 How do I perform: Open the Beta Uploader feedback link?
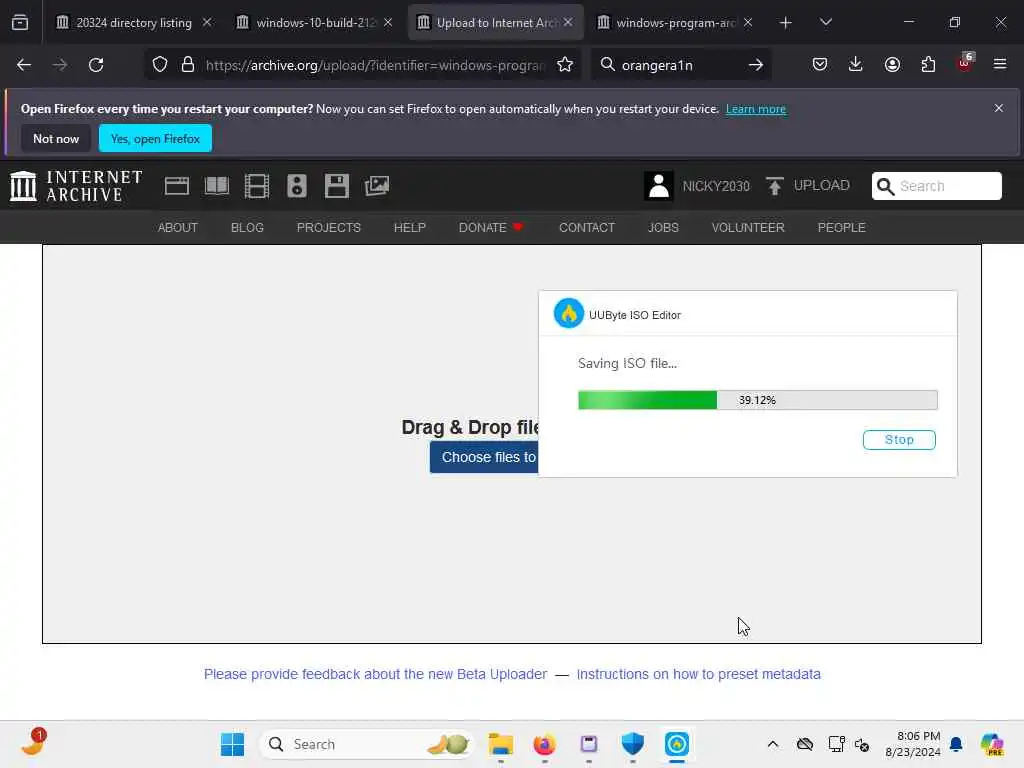coord(375,674)
